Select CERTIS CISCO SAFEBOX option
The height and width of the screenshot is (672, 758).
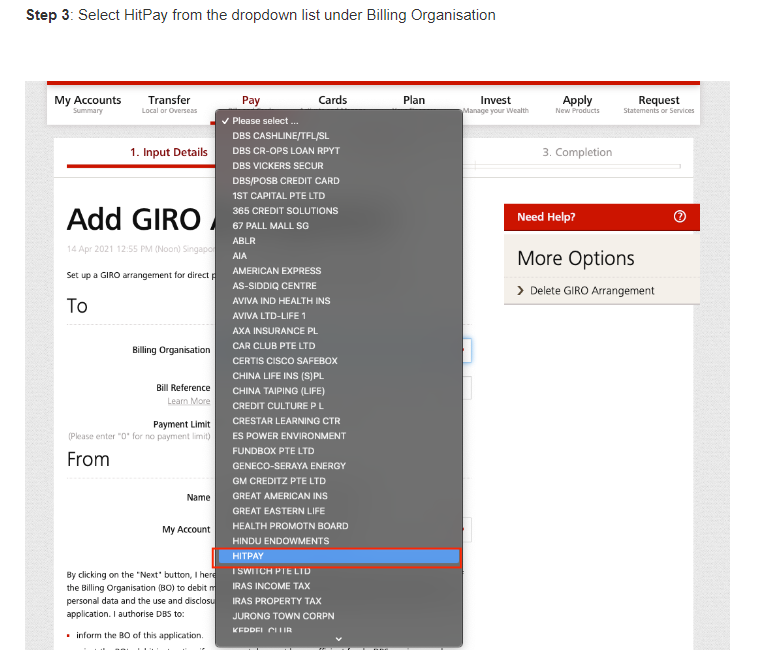coord(339,361)
